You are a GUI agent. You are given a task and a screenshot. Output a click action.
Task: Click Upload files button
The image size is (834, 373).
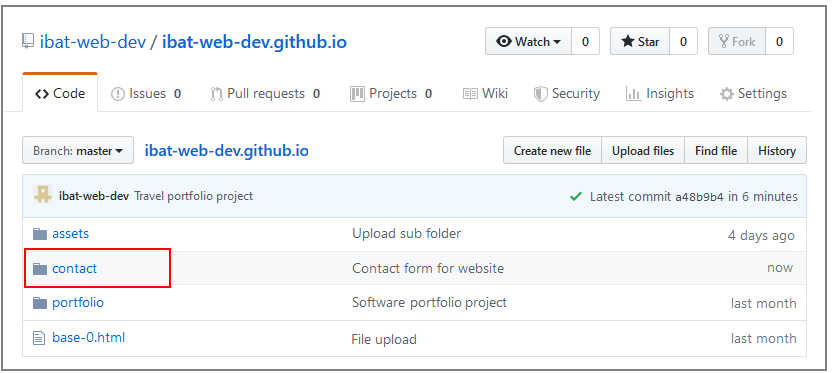pyautogui.click(x=643, y=151)
